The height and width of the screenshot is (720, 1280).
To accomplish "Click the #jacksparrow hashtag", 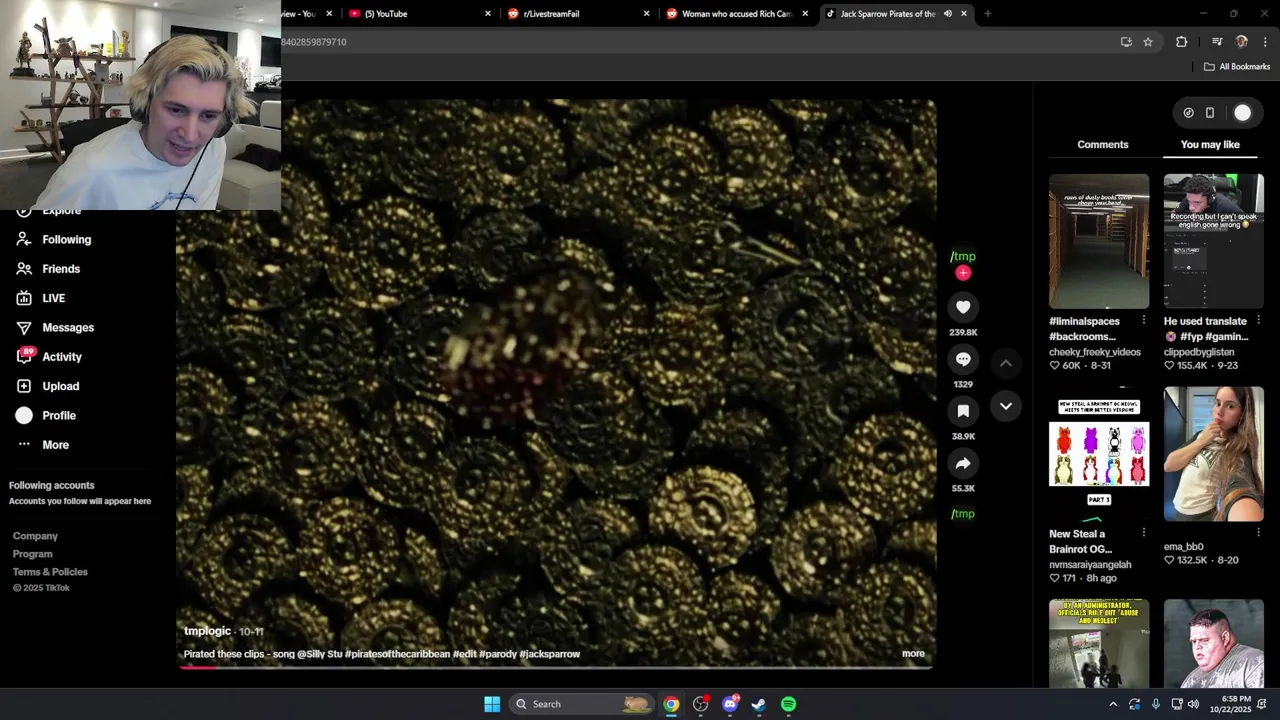I will click(549, 654).
